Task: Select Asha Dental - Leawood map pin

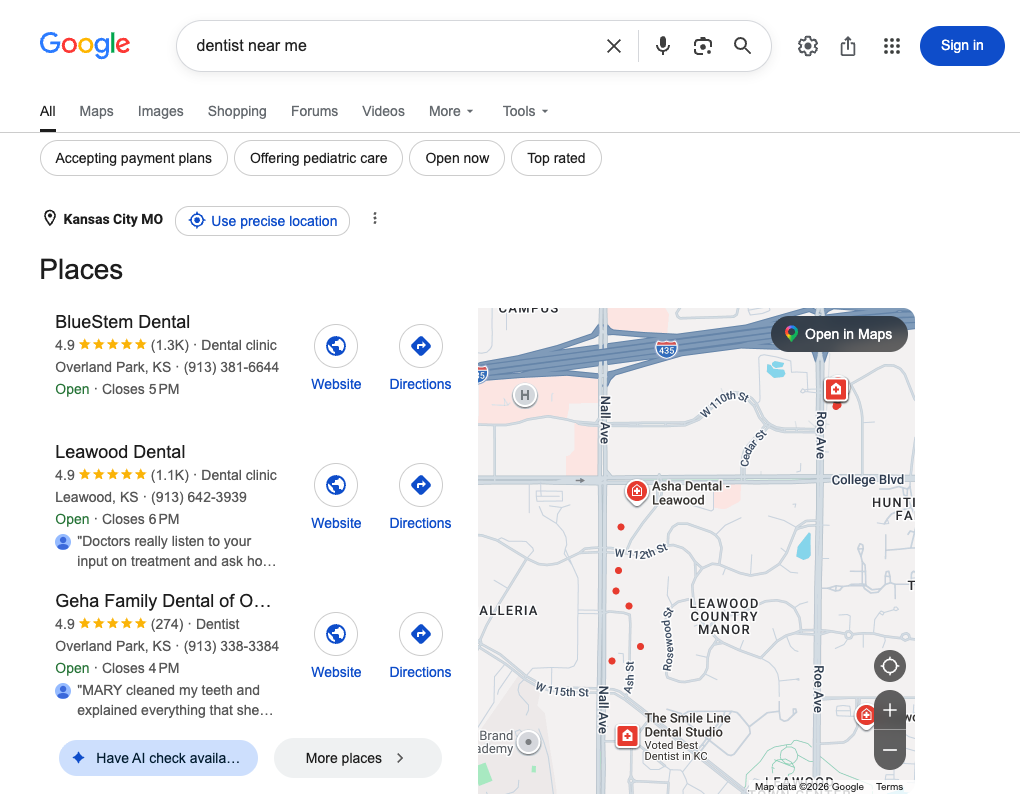Action: tap(636, 491)
